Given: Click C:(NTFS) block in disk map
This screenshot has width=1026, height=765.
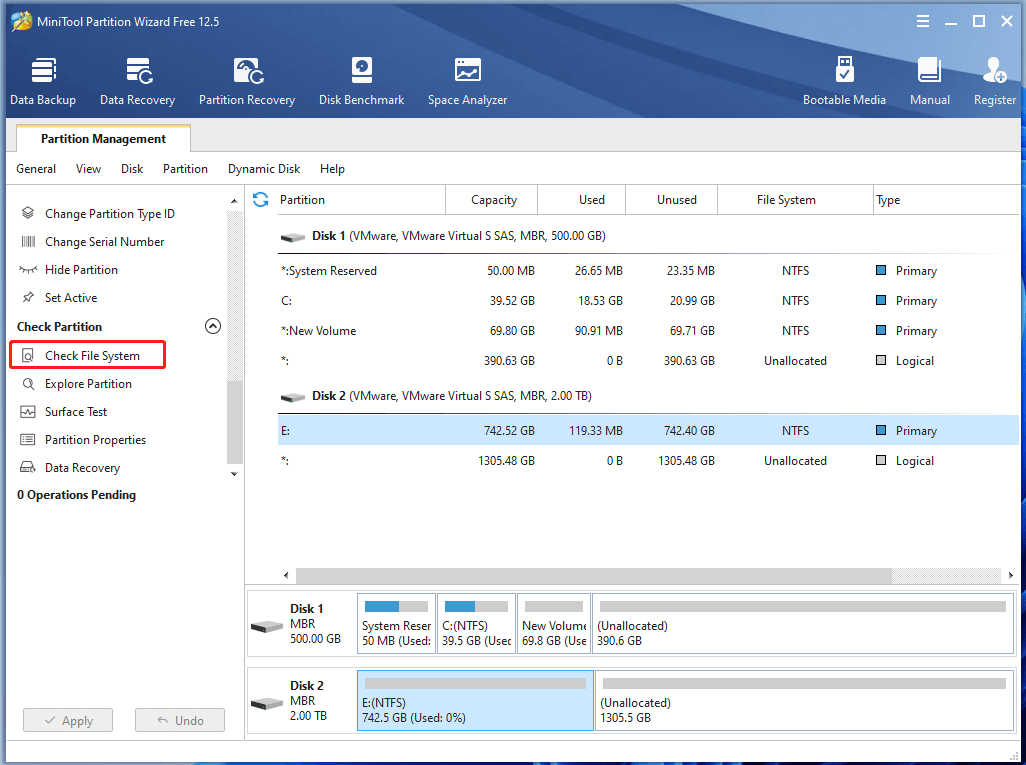Looking at the screenshot, I should tap(476, 624).
